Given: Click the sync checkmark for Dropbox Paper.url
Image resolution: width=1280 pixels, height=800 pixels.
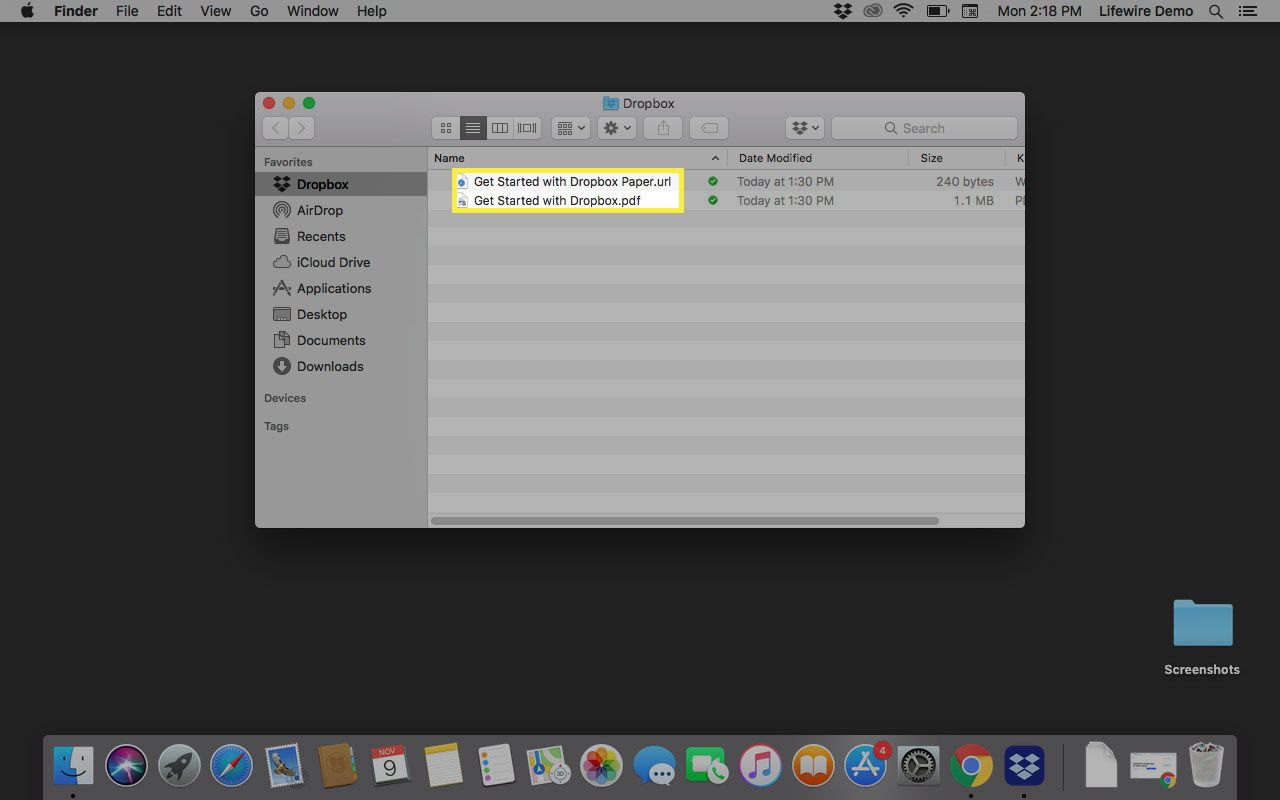Looking at the screenshot, I should click(713, 181).
